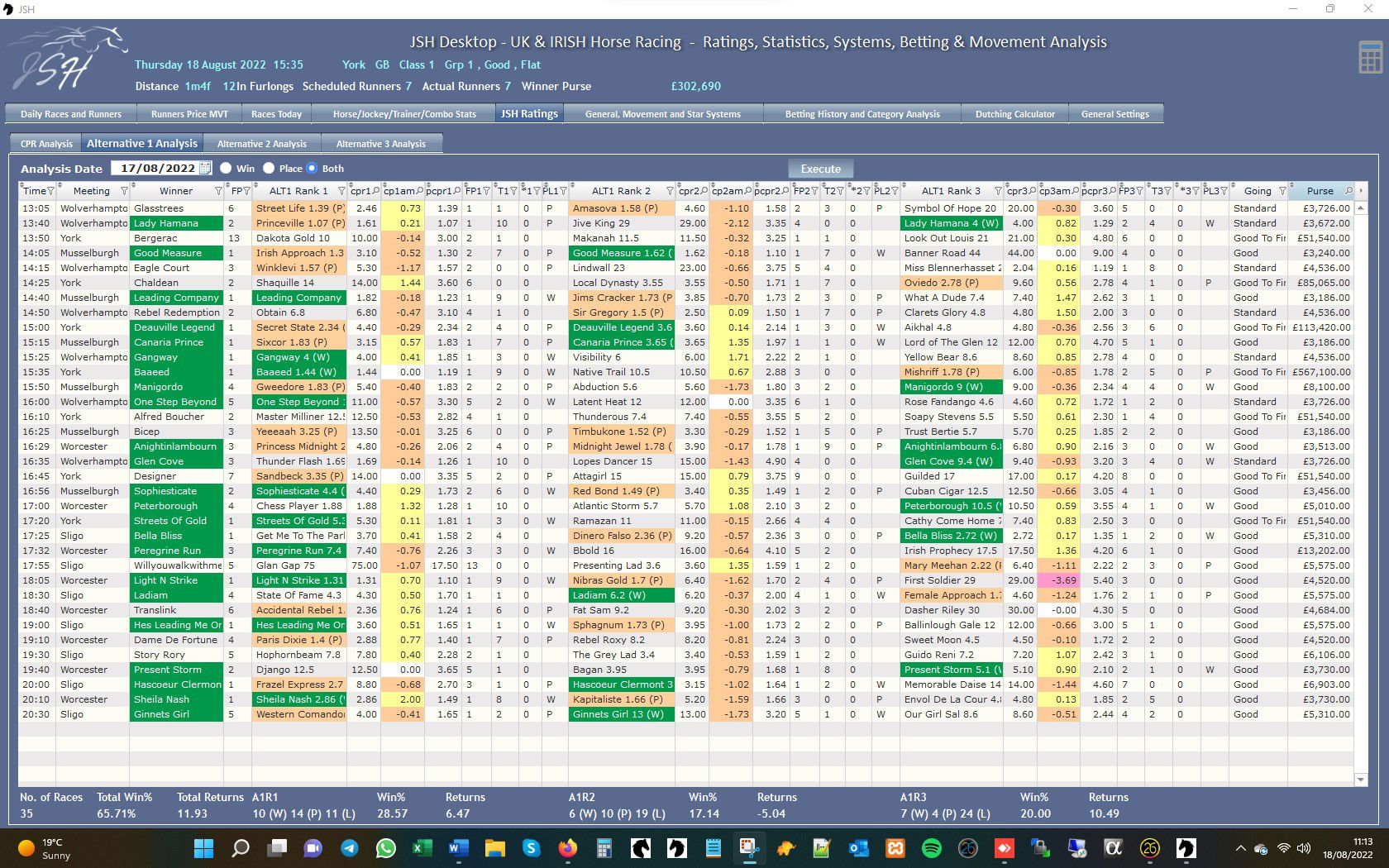Switch to Daily Races and Runners tab
Image resolution: width=1389 pixels, height=868 pixels.
[71, 114]
